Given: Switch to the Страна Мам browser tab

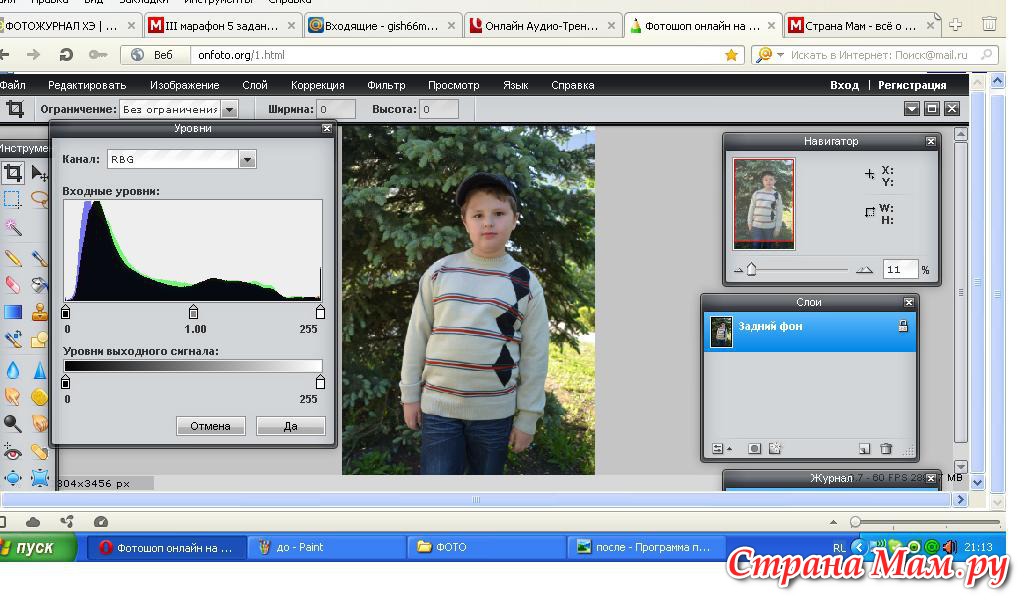Looking at the screenshot, I should click(x=861, y=25).
